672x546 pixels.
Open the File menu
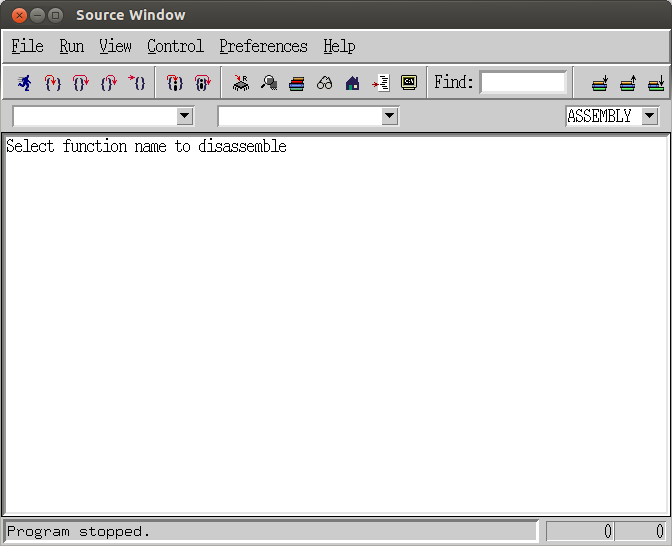click(27, 46)
